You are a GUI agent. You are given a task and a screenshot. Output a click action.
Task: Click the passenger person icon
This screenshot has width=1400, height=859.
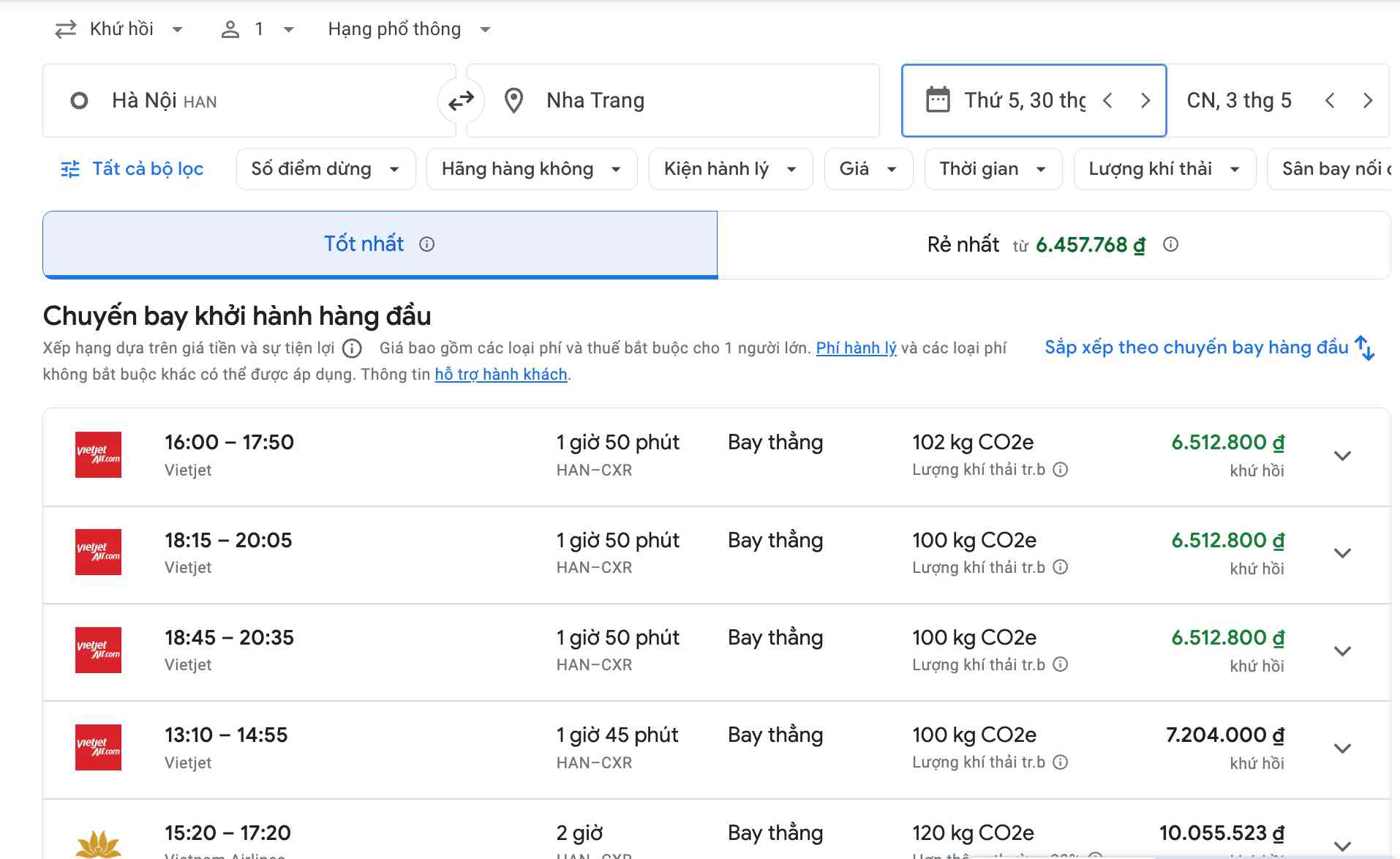coord(232,29)
